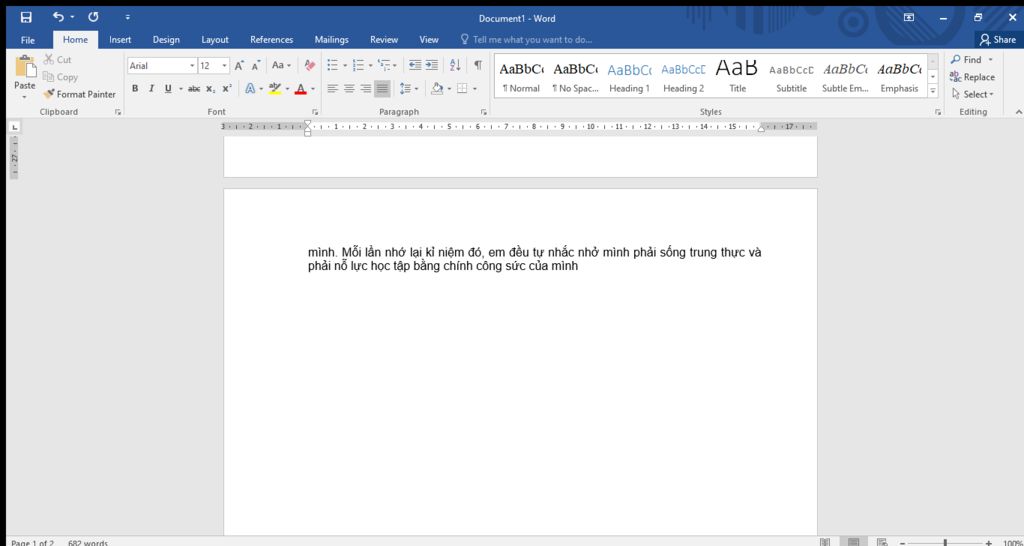This screenshot has height=546, width=1024.
Task: Open the Review tab
Action: [384, 40]
